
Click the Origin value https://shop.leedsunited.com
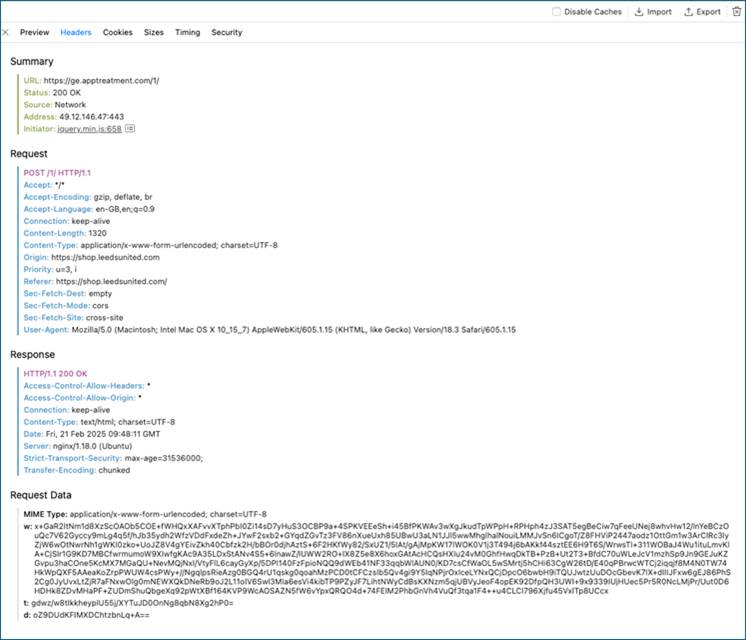[105, 257]
